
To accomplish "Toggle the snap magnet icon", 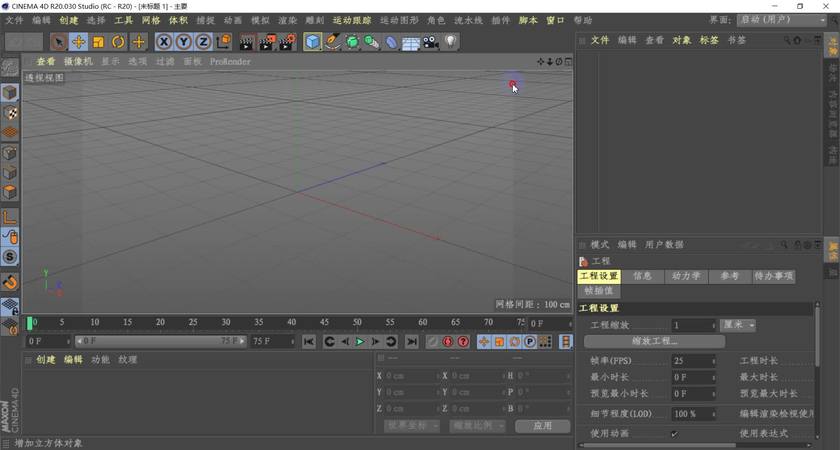I will click(10, 282).
